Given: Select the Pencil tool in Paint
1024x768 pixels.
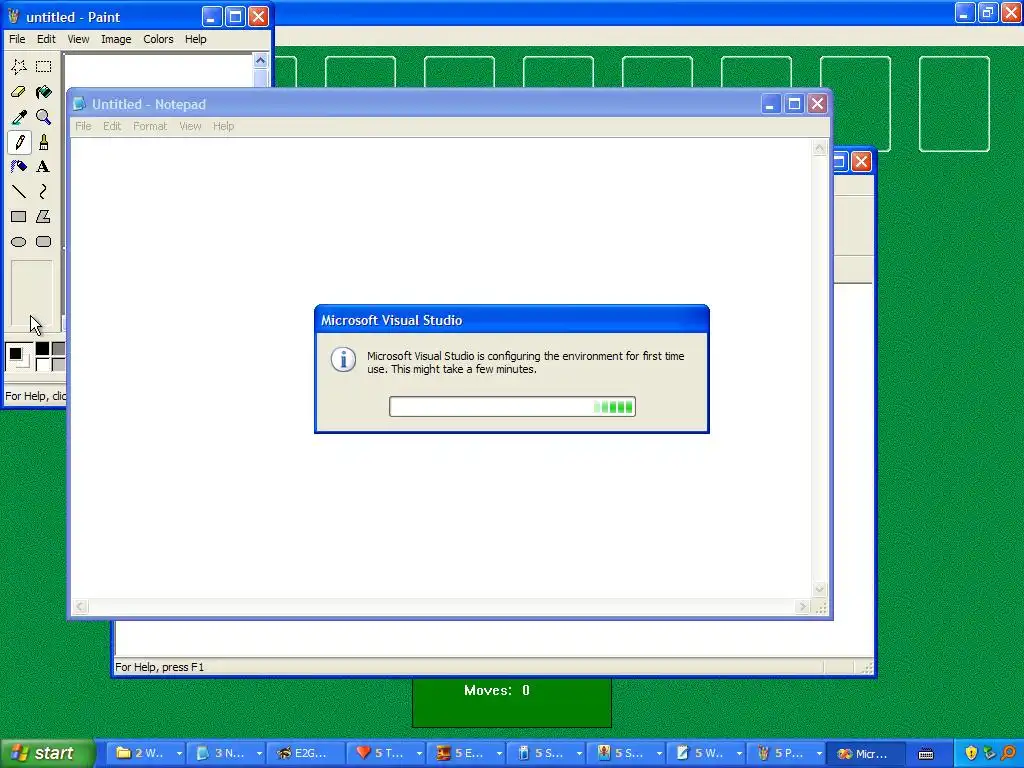Looking at the screenshot, I should click(x=18, y=142).
